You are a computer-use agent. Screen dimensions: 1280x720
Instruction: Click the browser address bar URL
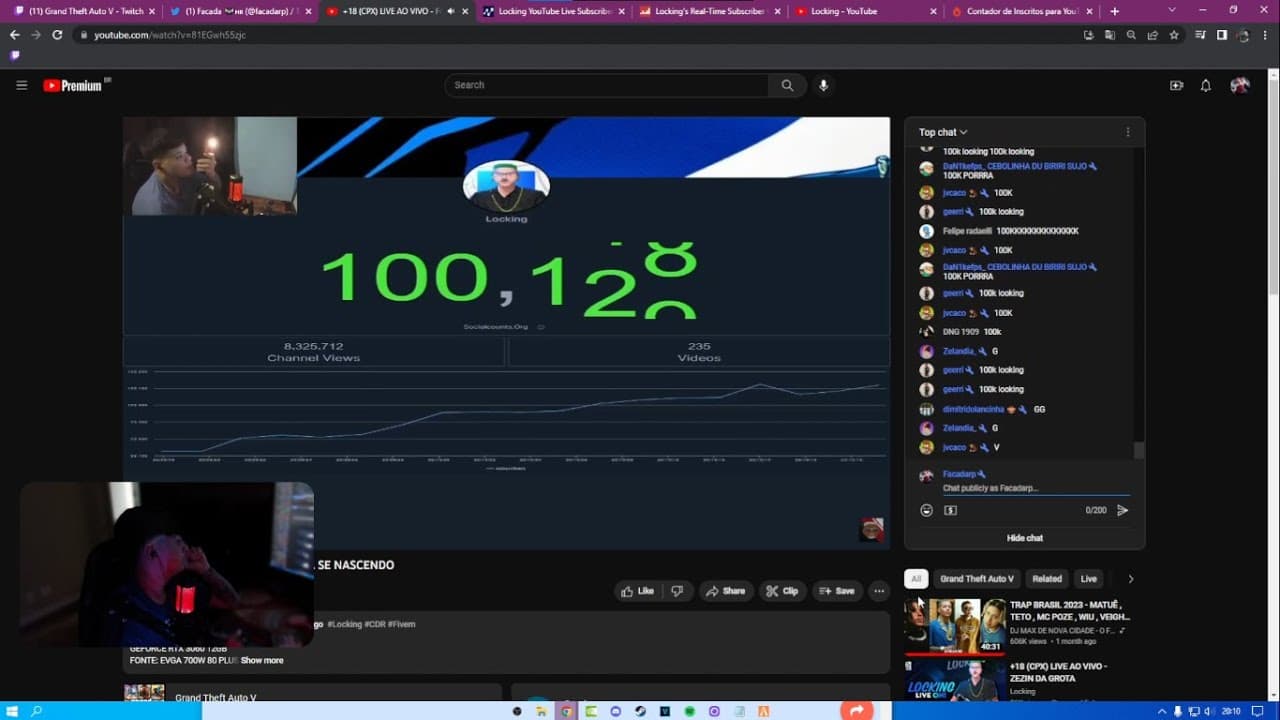[x=170, y=34]
